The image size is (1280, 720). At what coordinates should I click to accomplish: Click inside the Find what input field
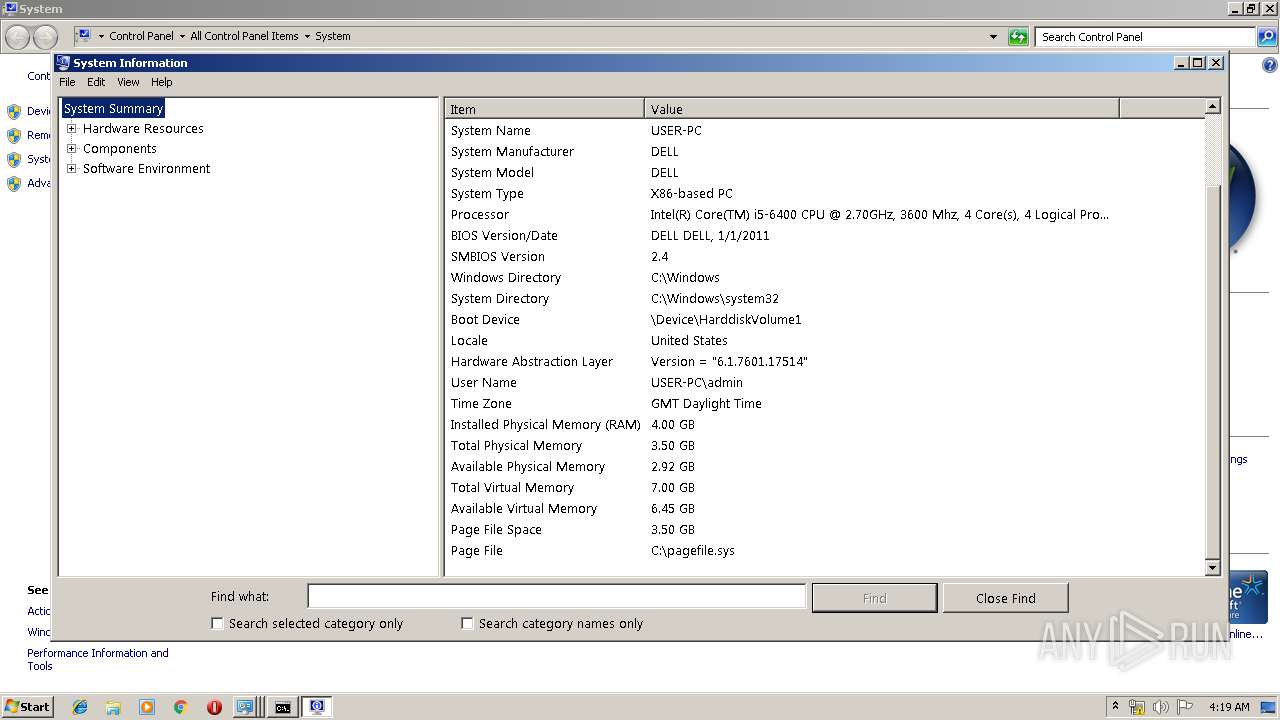coord(556,596)
